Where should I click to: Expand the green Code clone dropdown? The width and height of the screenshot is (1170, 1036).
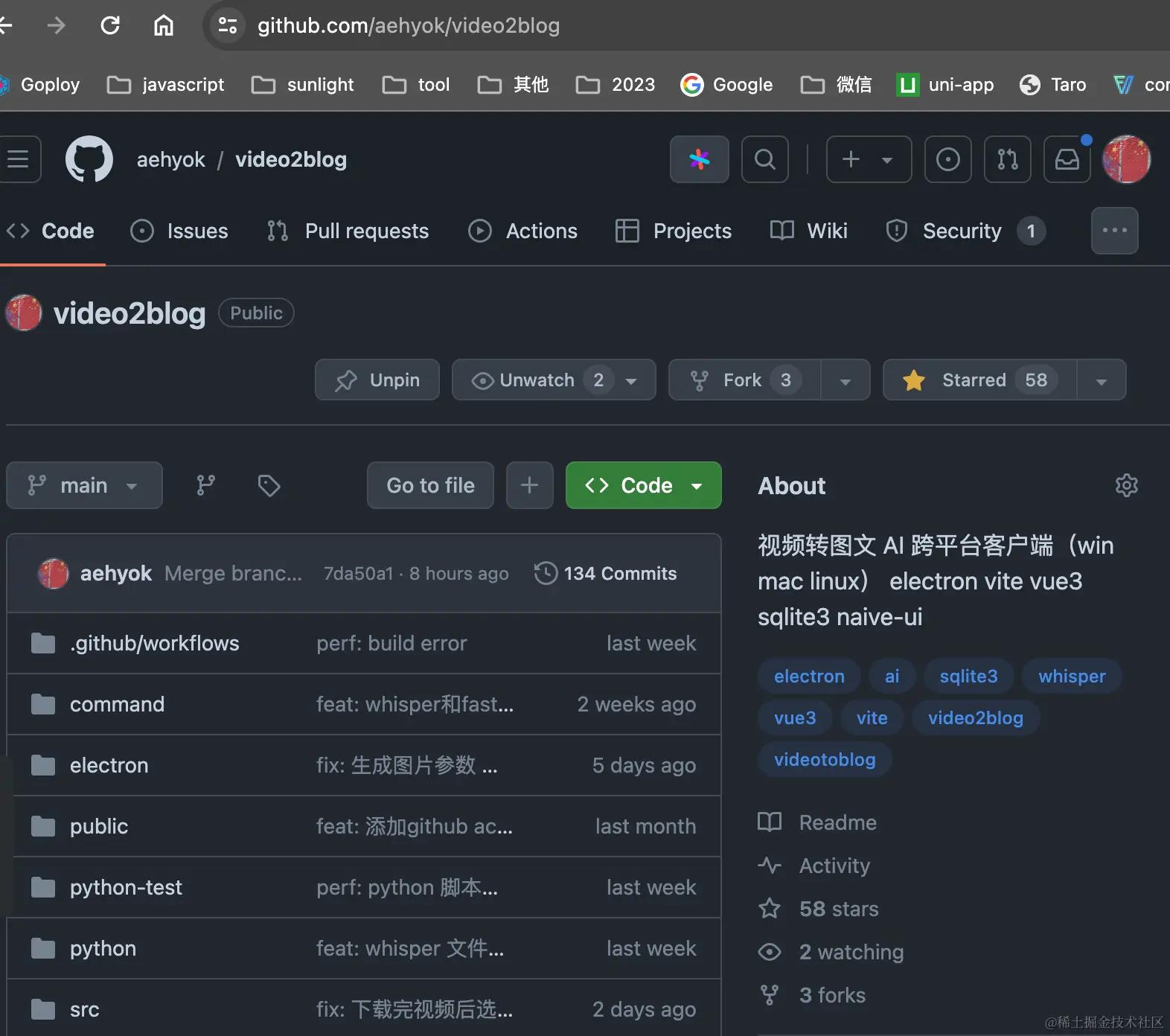click(644, 485)
